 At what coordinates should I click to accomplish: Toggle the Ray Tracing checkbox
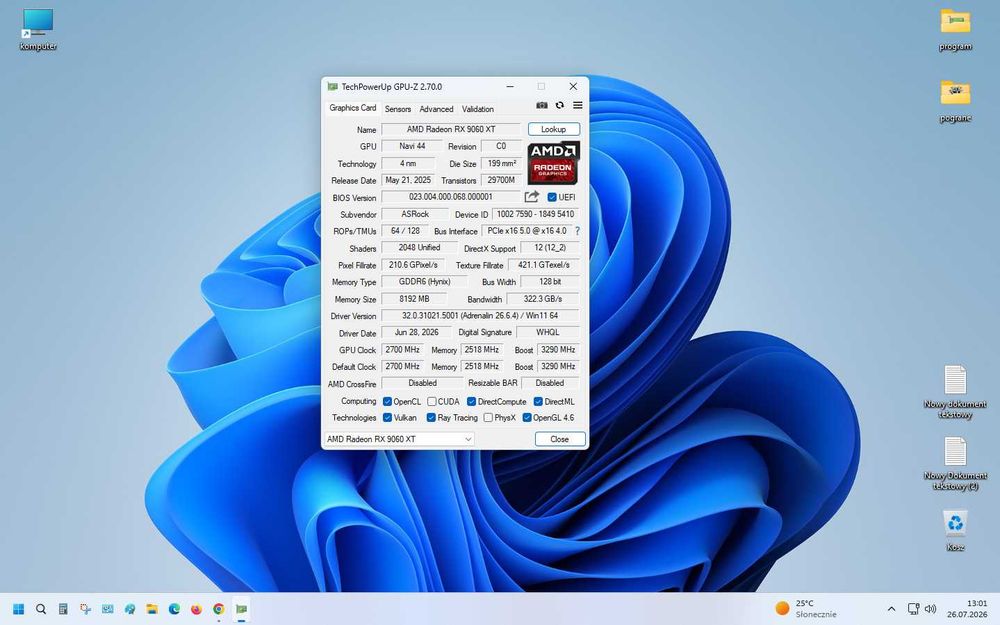431,418
